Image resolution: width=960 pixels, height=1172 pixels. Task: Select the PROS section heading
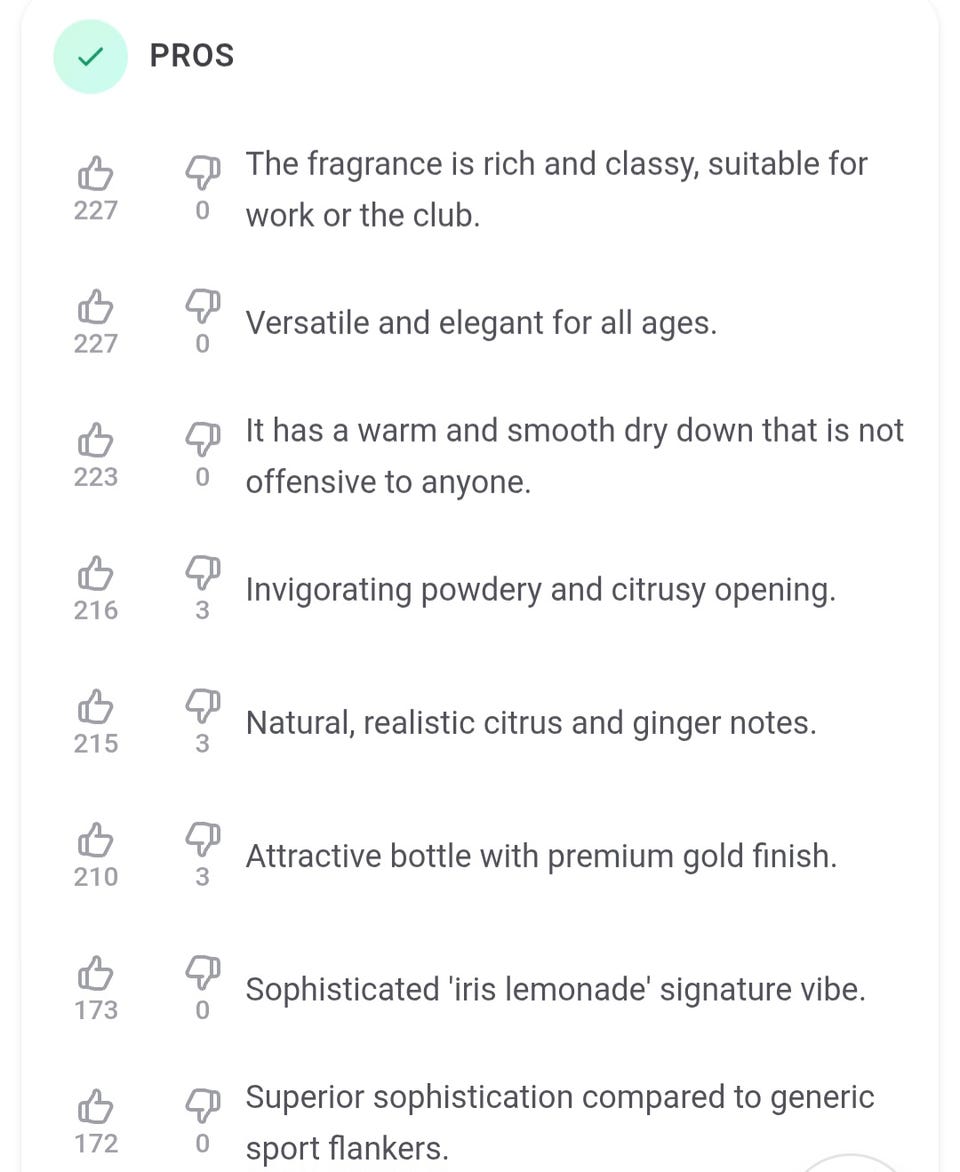[192, 56]
